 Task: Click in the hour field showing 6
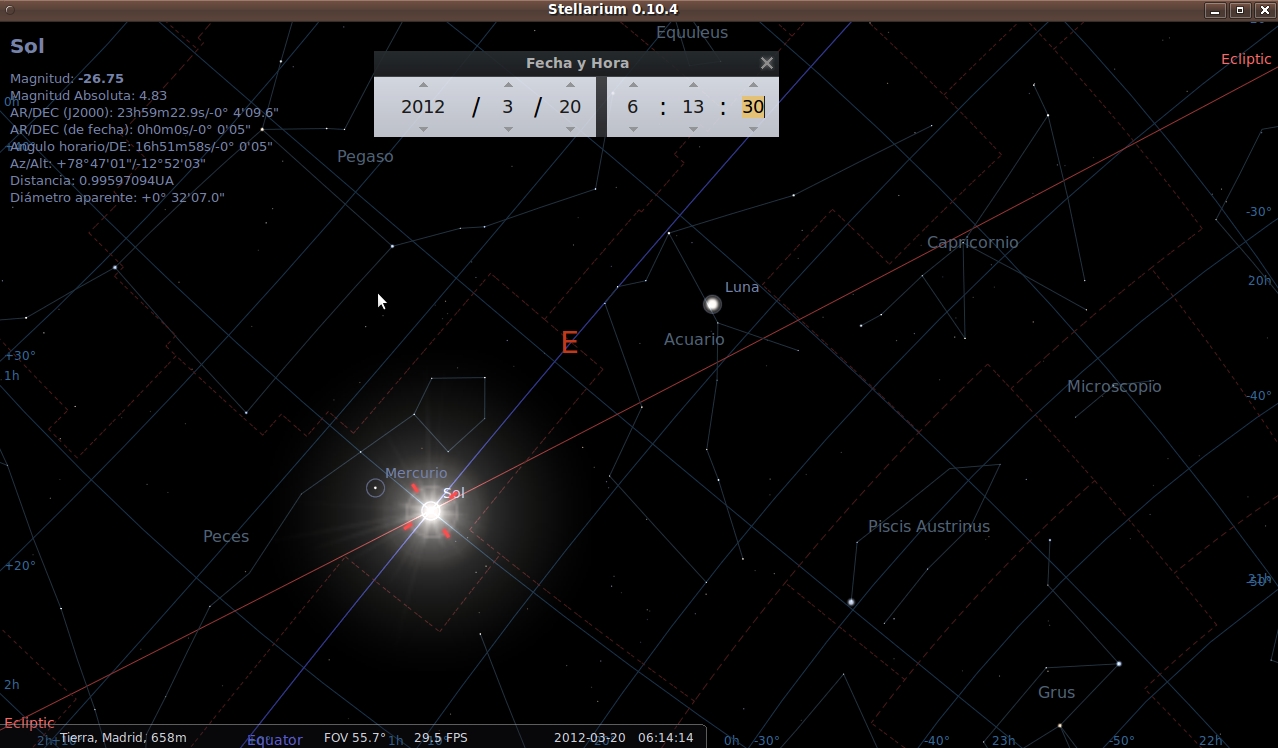[x=633, y=107]
